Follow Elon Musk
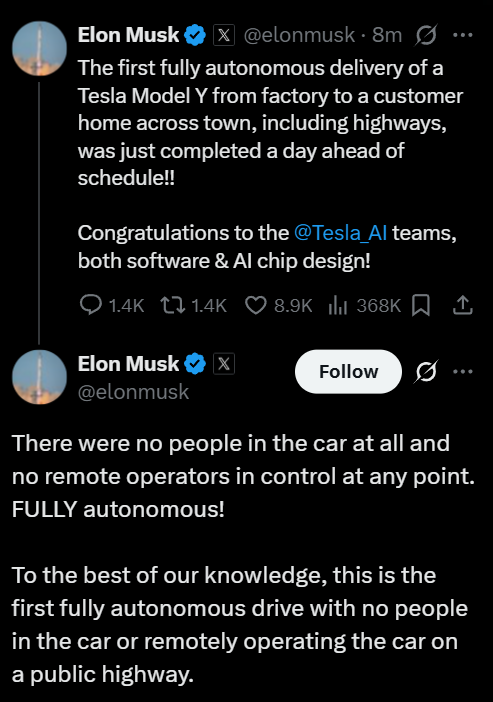 coord(348,372)
